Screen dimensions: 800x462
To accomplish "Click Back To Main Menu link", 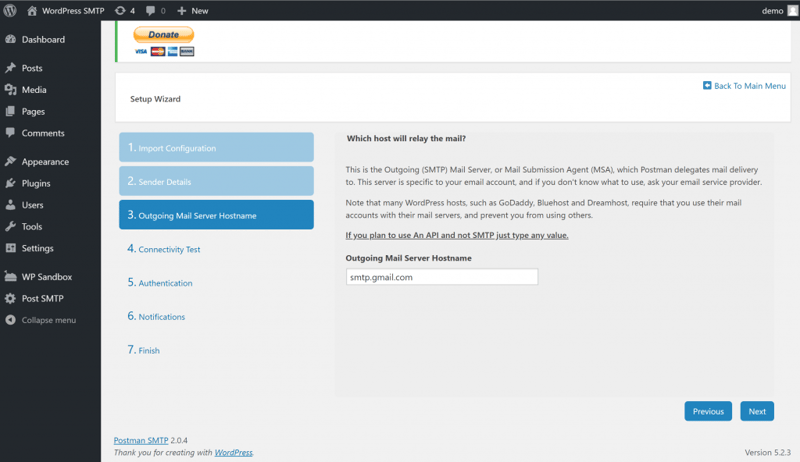I will (744, 86).
